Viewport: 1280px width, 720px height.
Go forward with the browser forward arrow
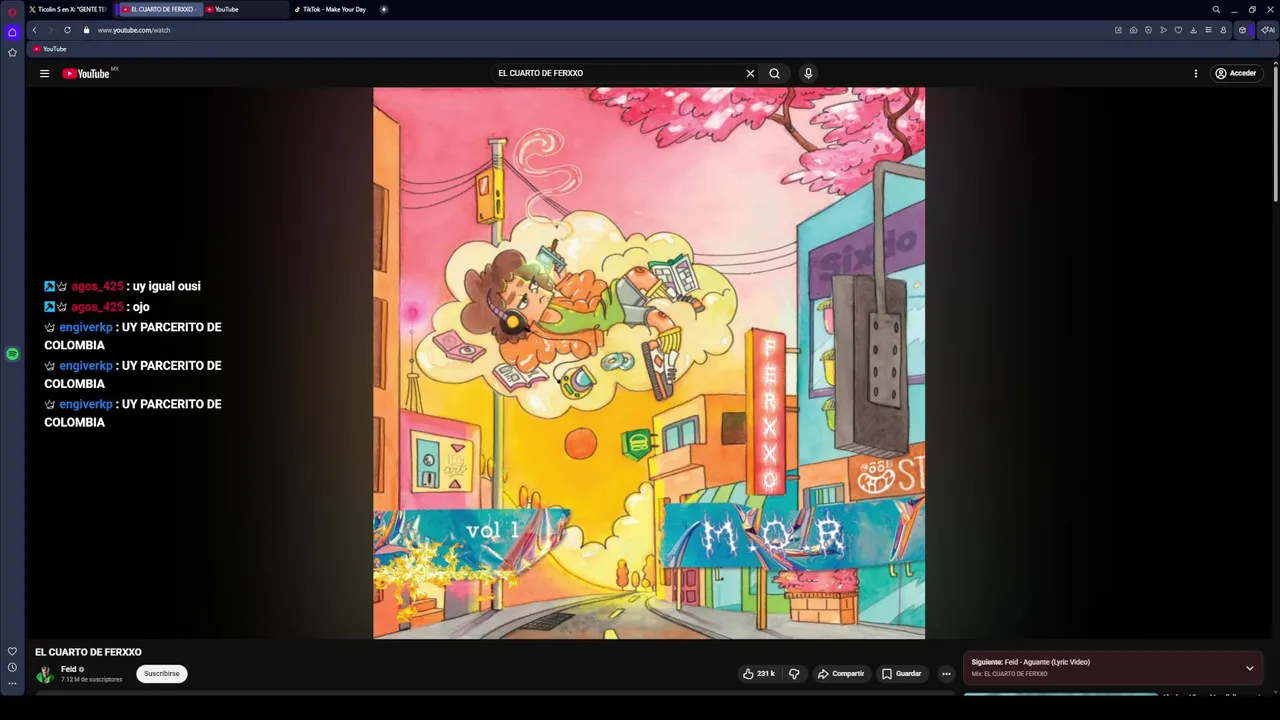tap(50, 30)
